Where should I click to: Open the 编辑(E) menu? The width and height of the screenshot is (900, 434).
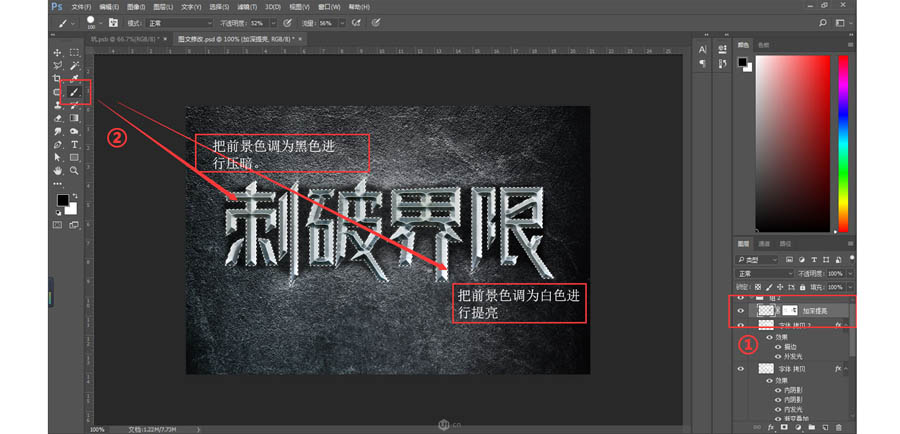coord(109,7)
